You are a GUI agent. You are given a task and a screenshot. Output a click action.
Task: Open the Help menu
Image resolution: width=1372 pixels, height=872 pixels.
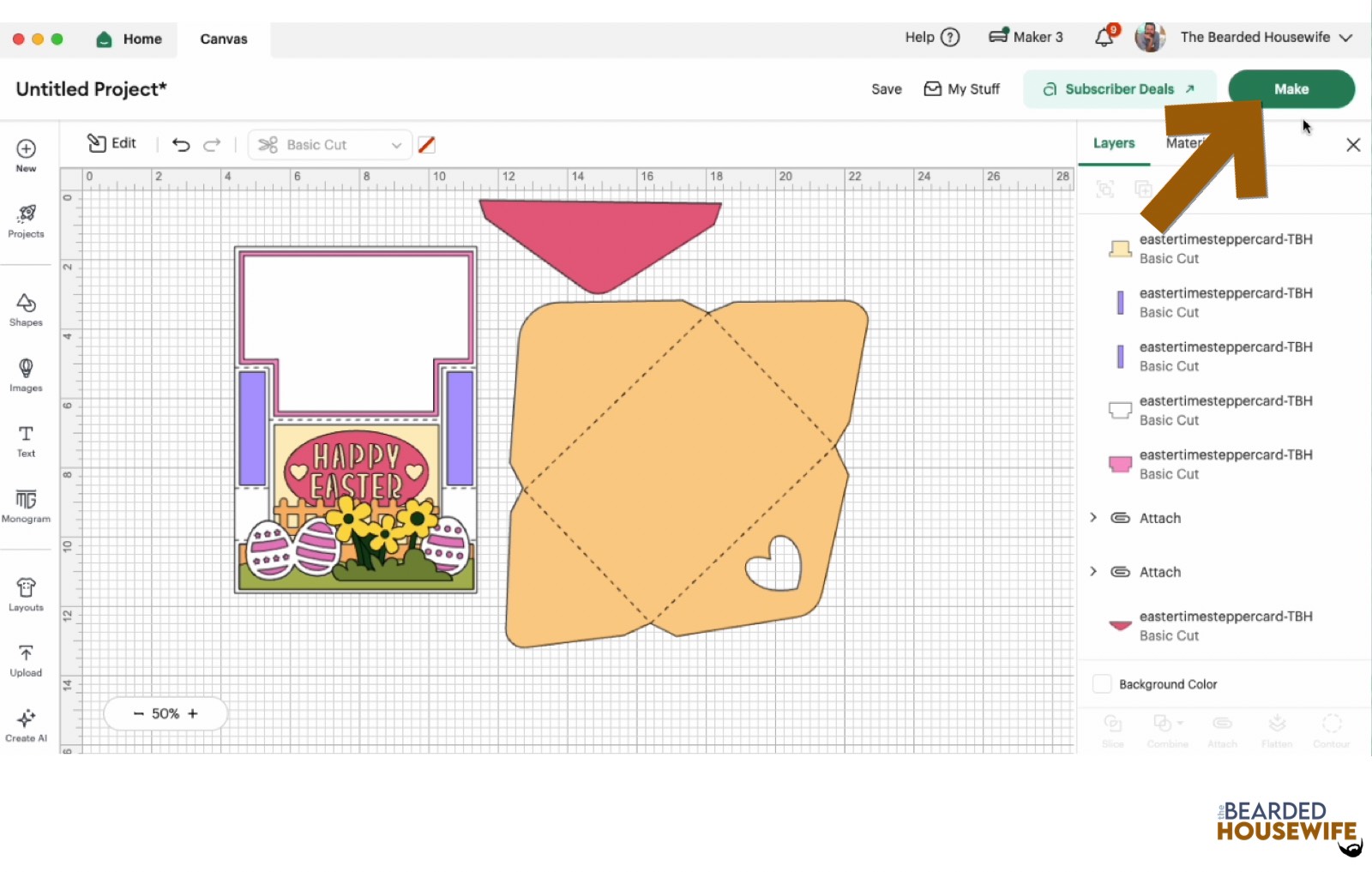932,37
